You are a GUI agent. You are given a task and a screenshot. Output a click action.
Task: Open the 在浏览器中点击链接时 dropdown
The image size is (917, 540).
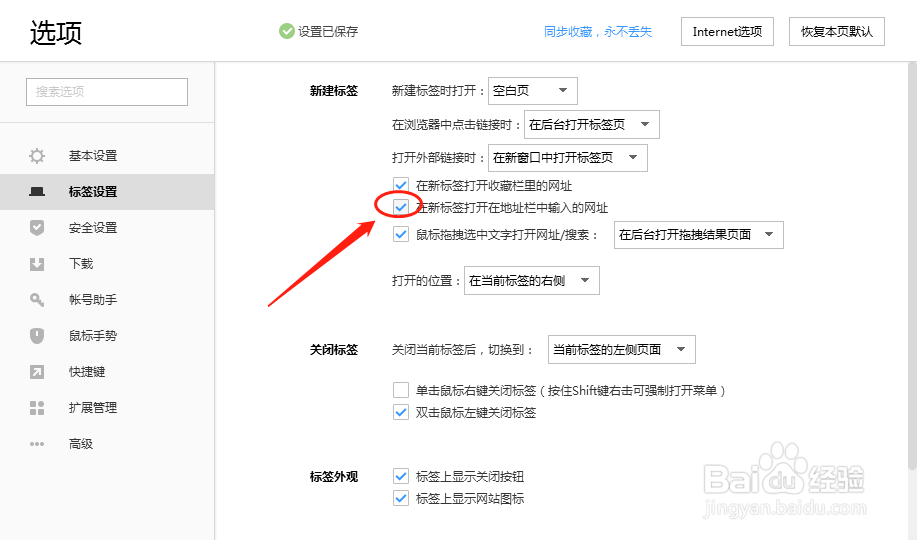coord(592,124)
